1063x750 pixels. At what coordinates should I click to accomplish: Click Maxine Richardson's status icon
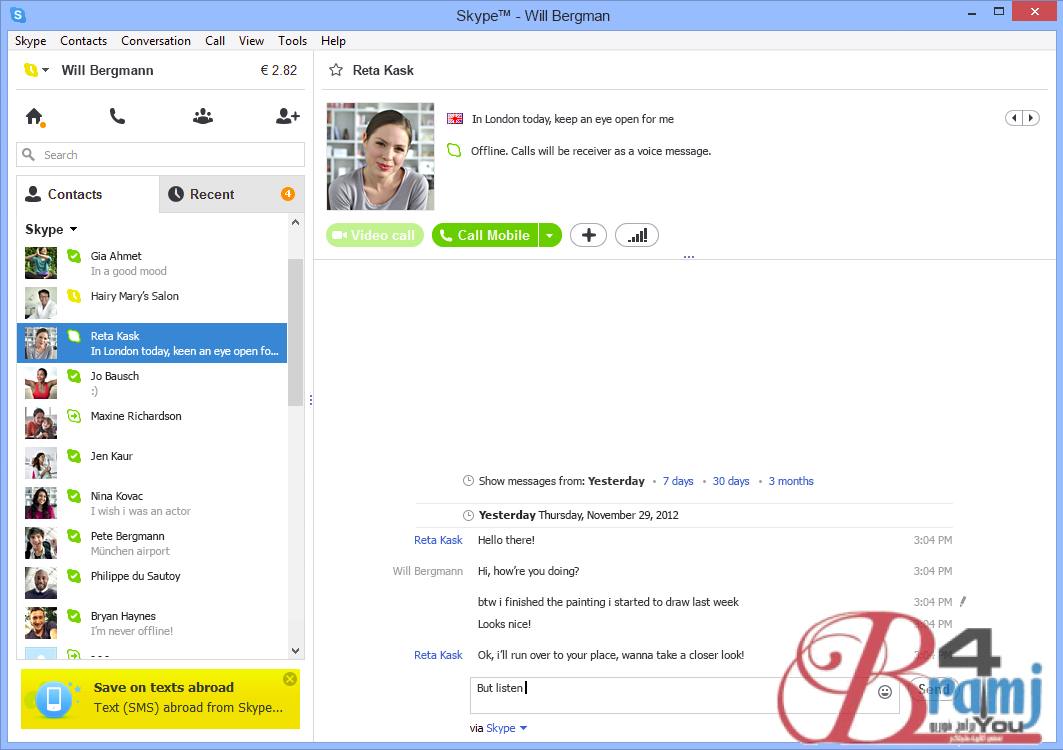[x=74, y=416]
